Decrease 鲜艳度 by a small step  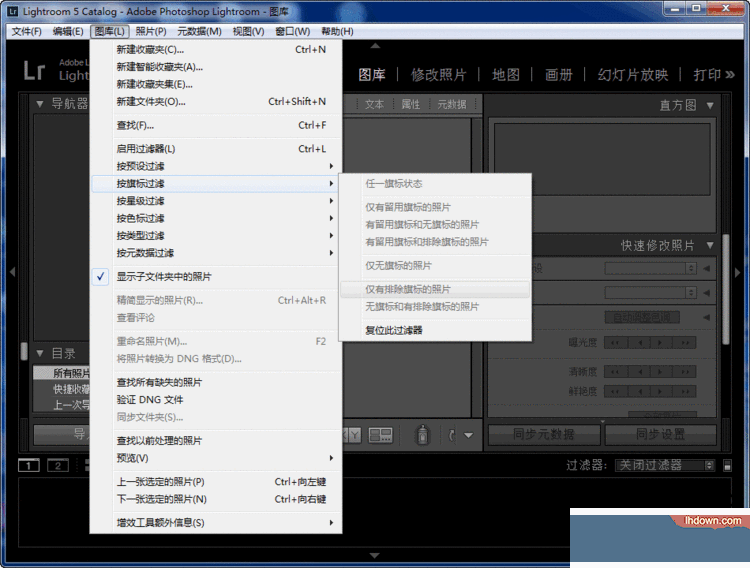pyautogui.click(x=639, y=391)
